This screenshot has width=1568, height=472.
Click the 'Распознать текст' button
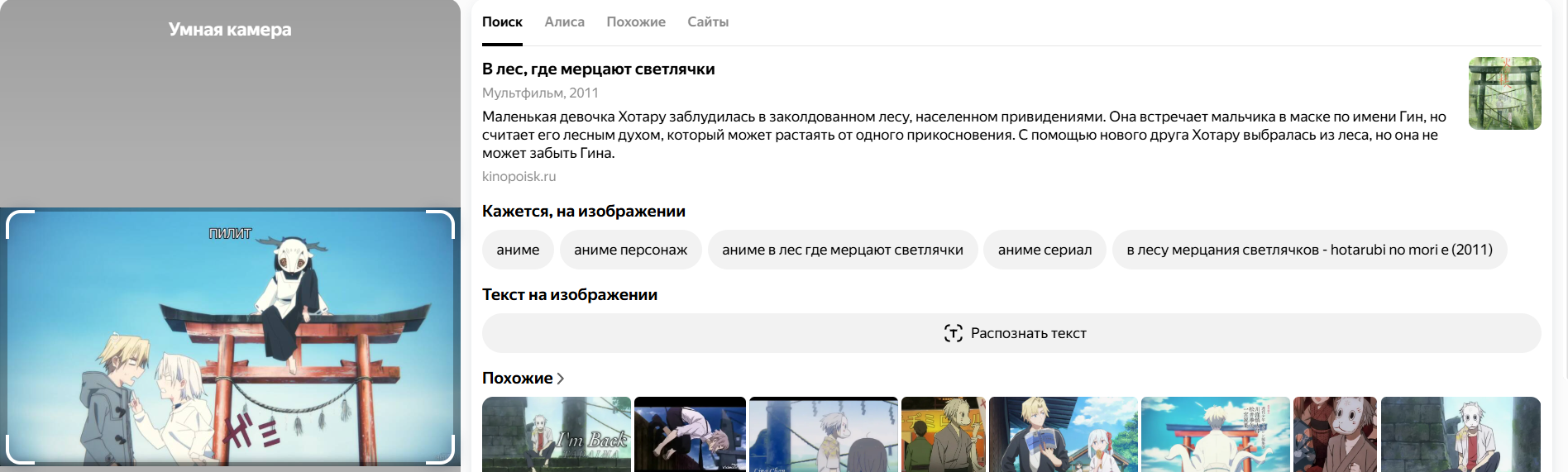click(x=1011, y=333)
